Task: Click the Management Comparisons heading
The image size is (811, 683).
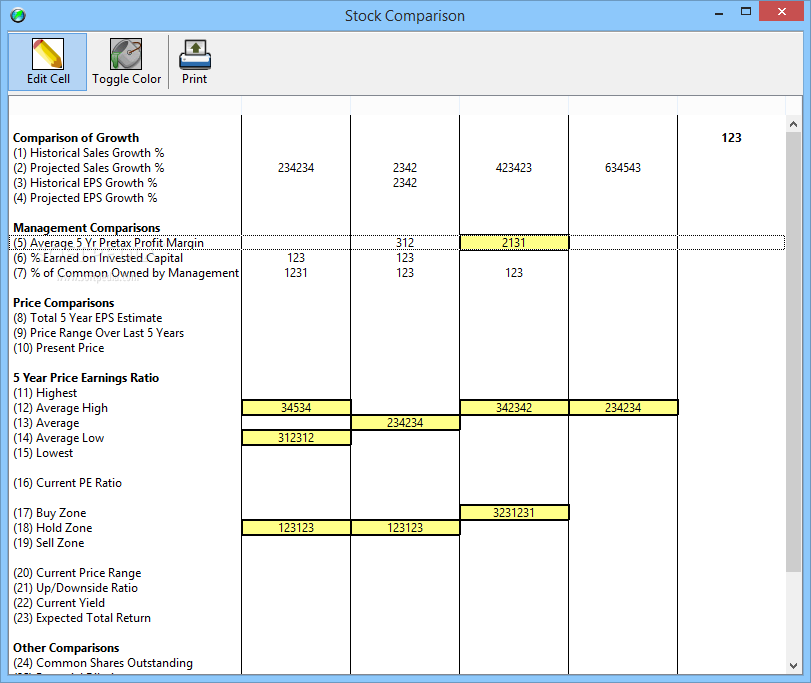Action: pos(86,227)
